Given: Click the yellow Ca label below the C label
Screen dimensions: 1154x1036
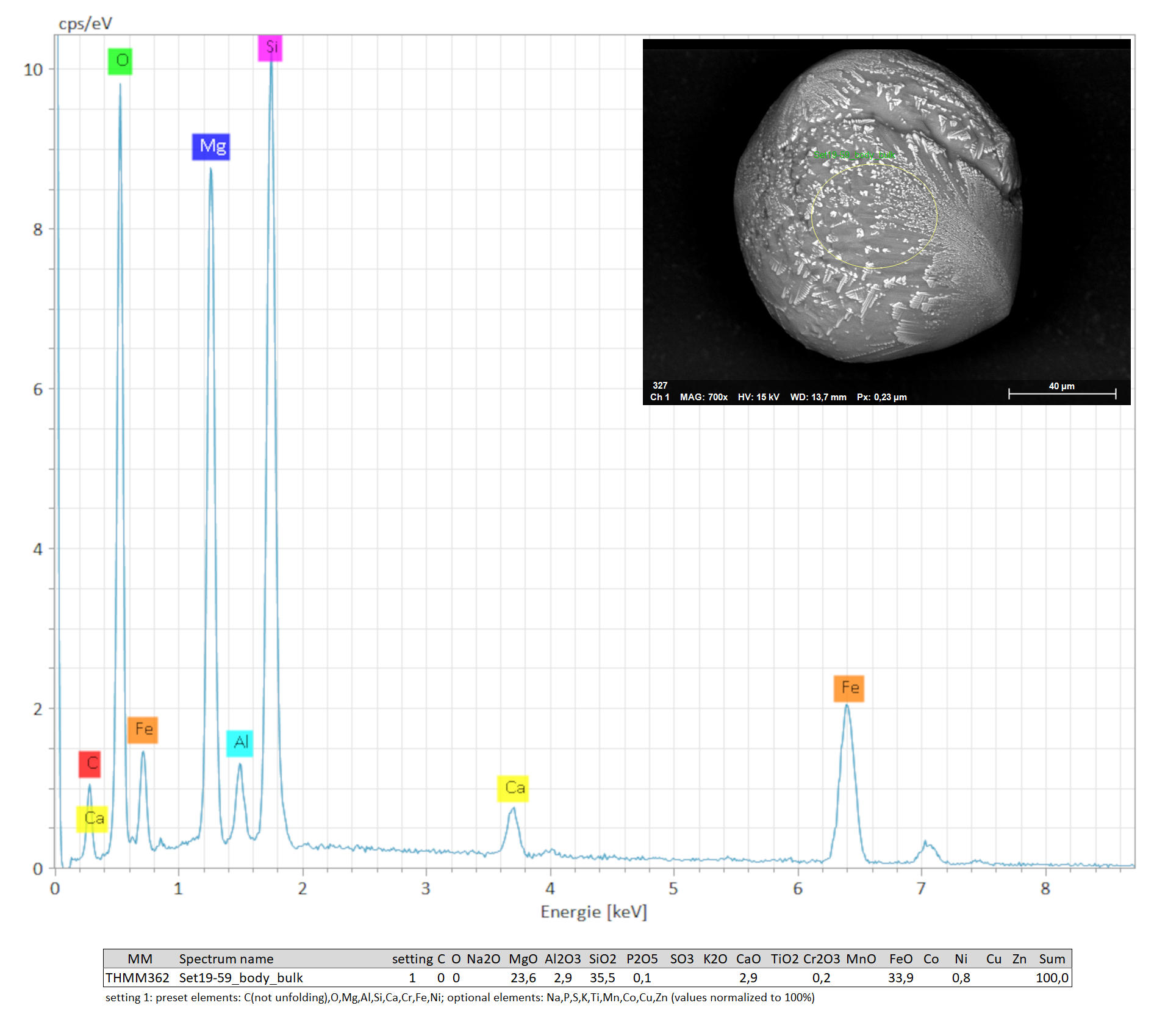Looking at the screenshot, I should click(x=92, y=819).
